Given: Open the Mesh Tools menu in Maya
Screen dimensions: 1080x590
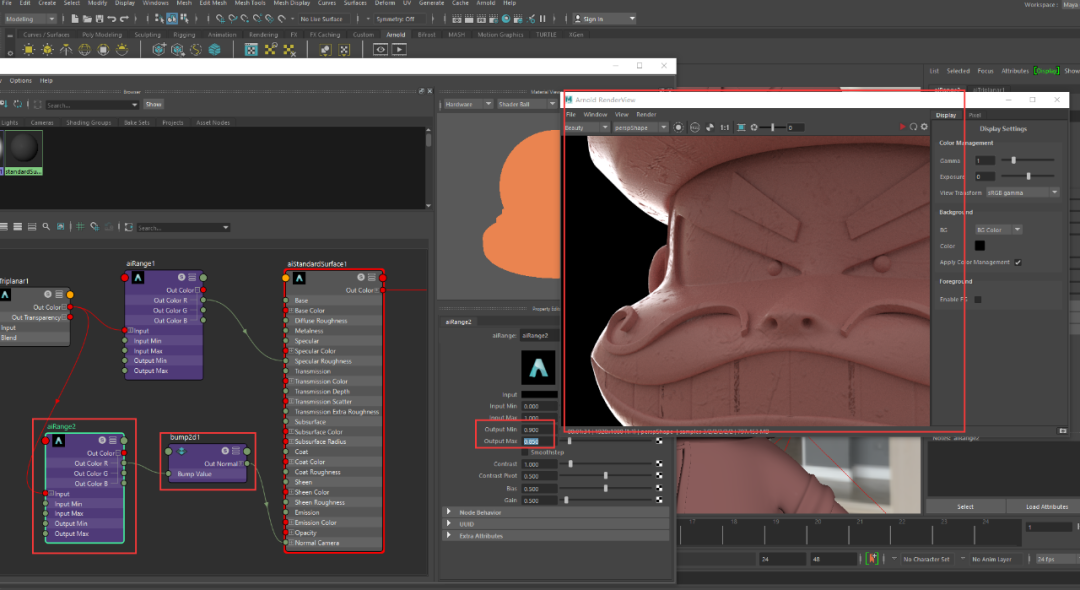Looking at the screenshot, I should pos(249,3).
